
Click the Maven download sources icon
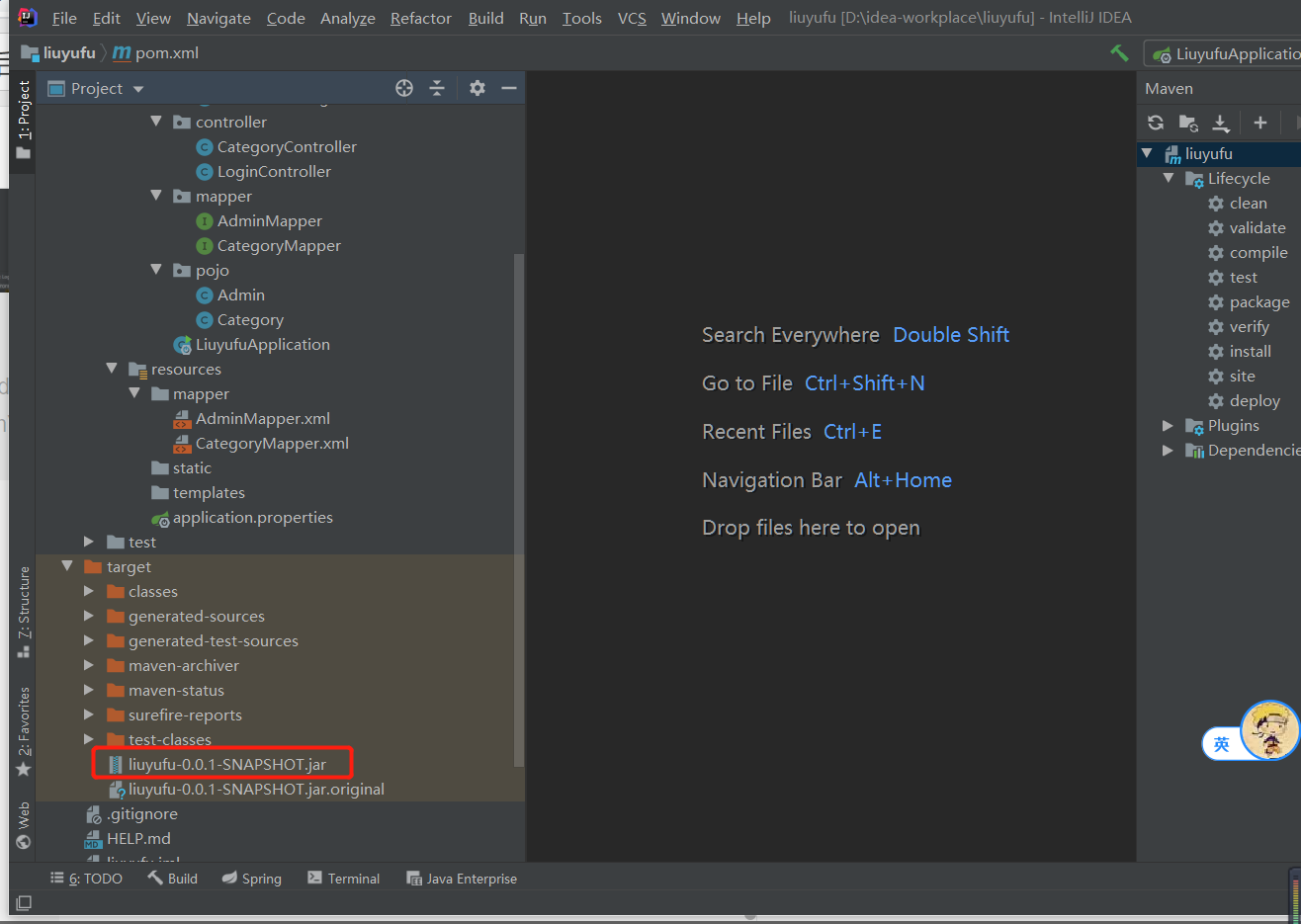[1221, 123]
